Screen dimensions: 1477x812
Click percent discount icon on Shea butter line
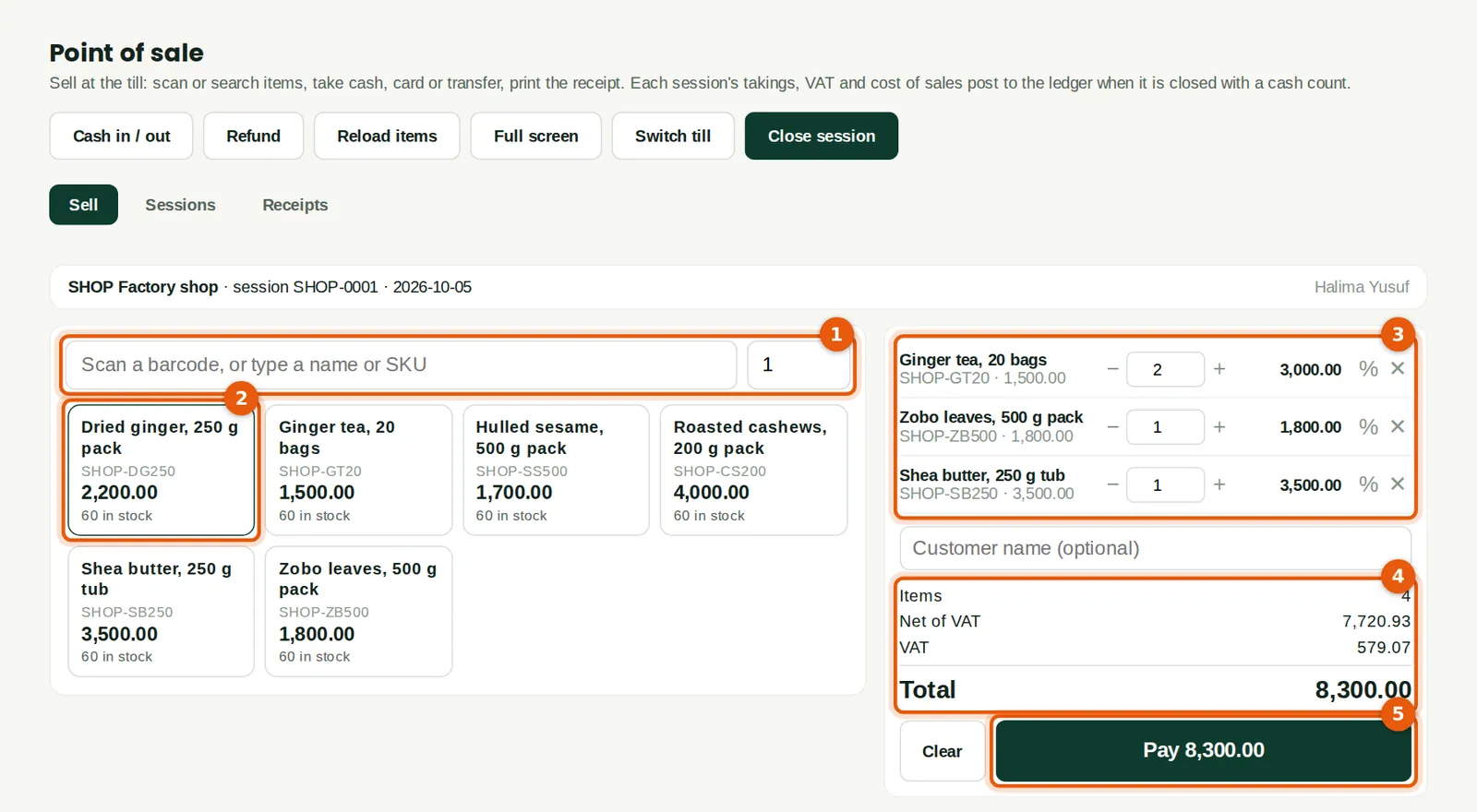coord(1368,484)
